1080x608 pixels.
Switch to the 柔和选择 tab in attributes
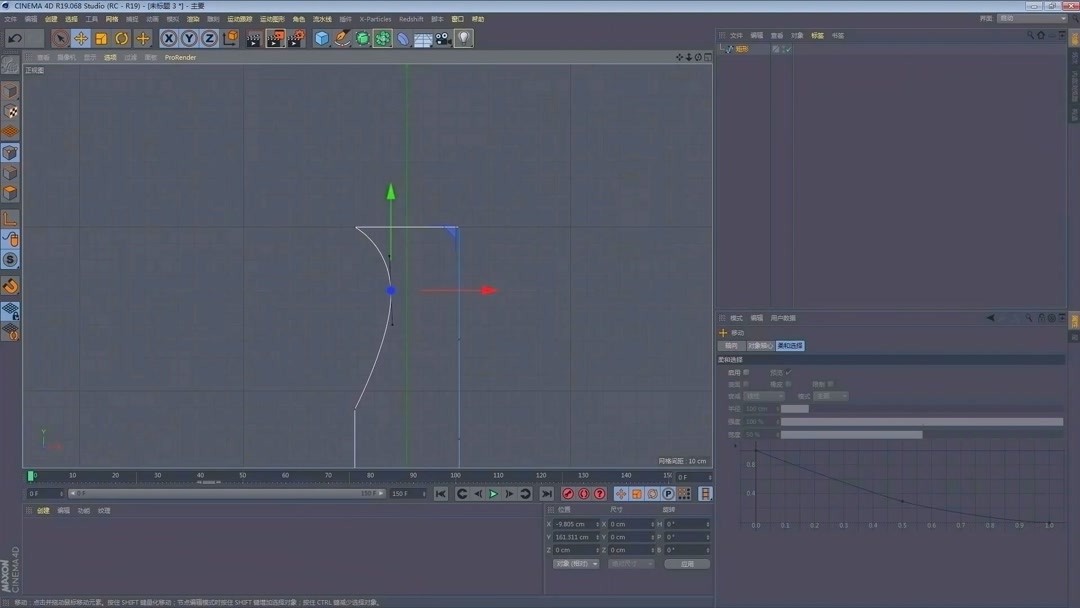792,346
